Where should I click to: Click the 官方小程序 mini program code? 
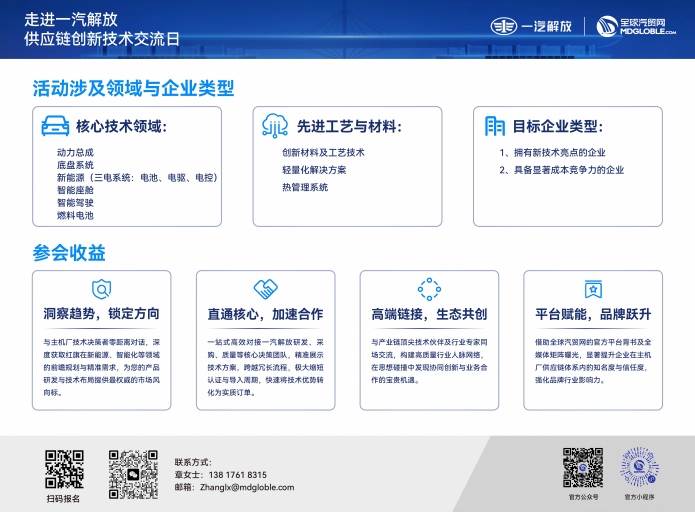pyautogui.click(x=639, y=467)
